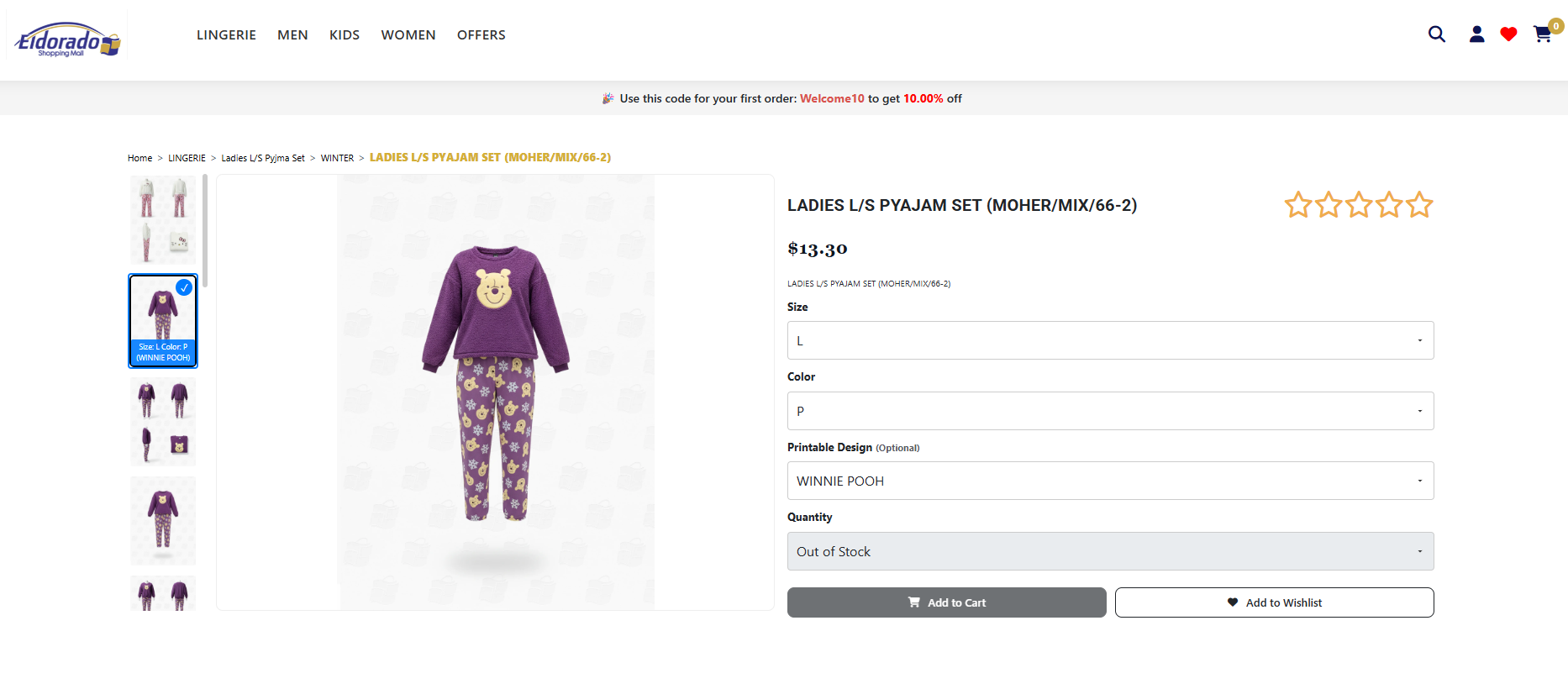
Task: Open the wishlist heart icon in header
Action: coord(1508,34)
